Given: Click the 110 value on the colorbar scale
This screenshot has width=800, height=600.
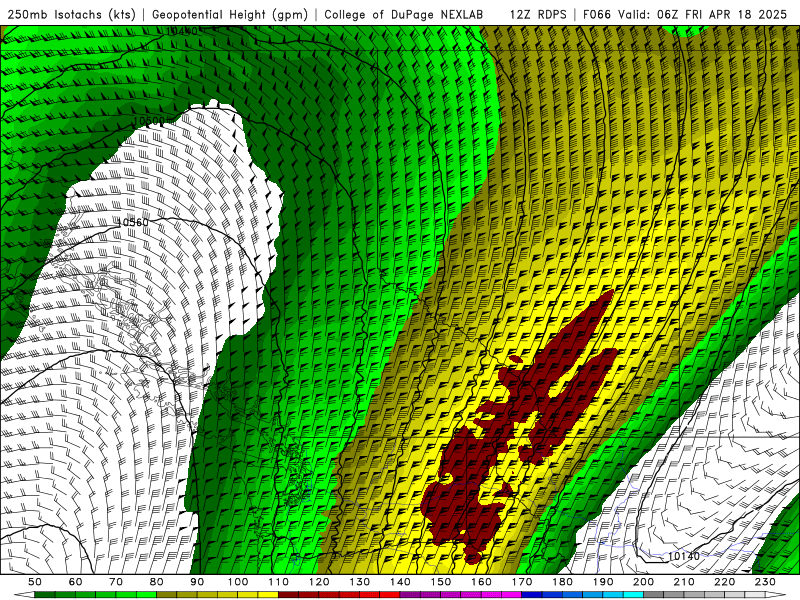Looking at the screenshot, I should (x=279, y=582).
